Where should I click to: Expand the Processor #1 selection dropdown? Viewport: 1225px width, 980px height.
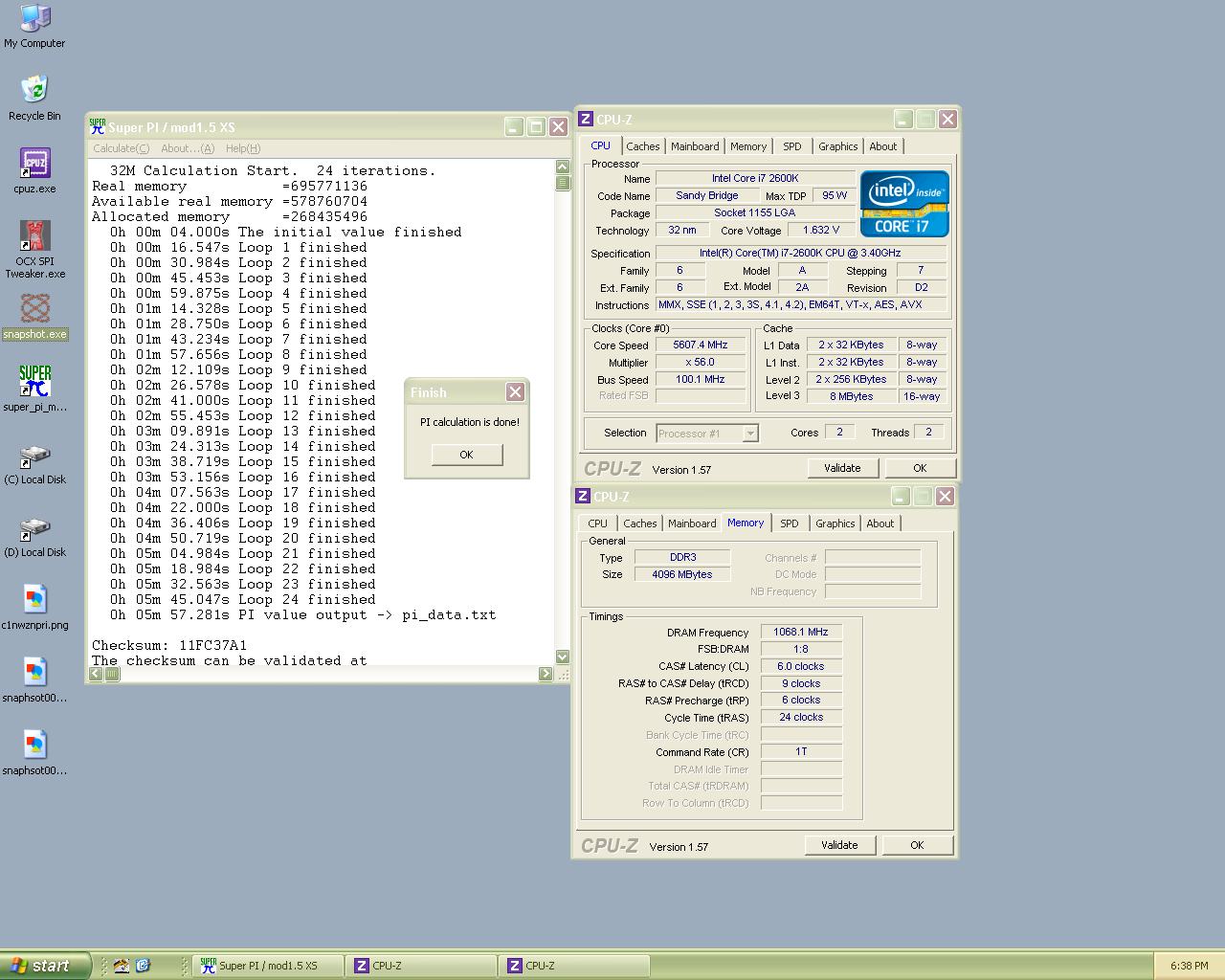click(750, 434)
